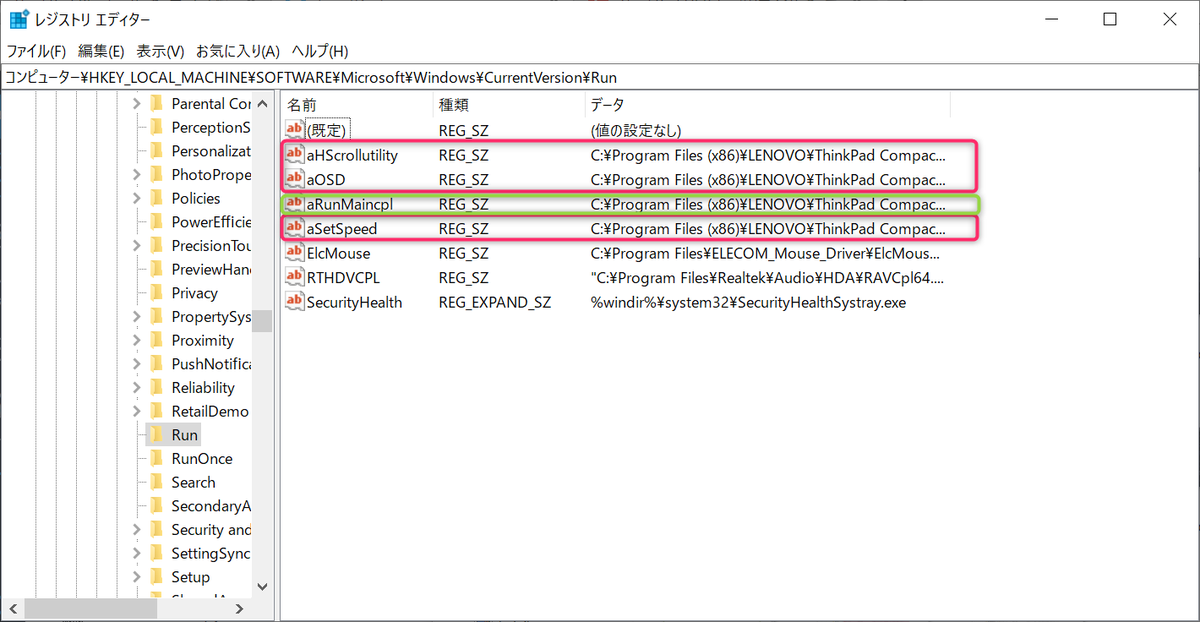
Task: Click the aSetSpeed value icon
Action: pos(295,229)
